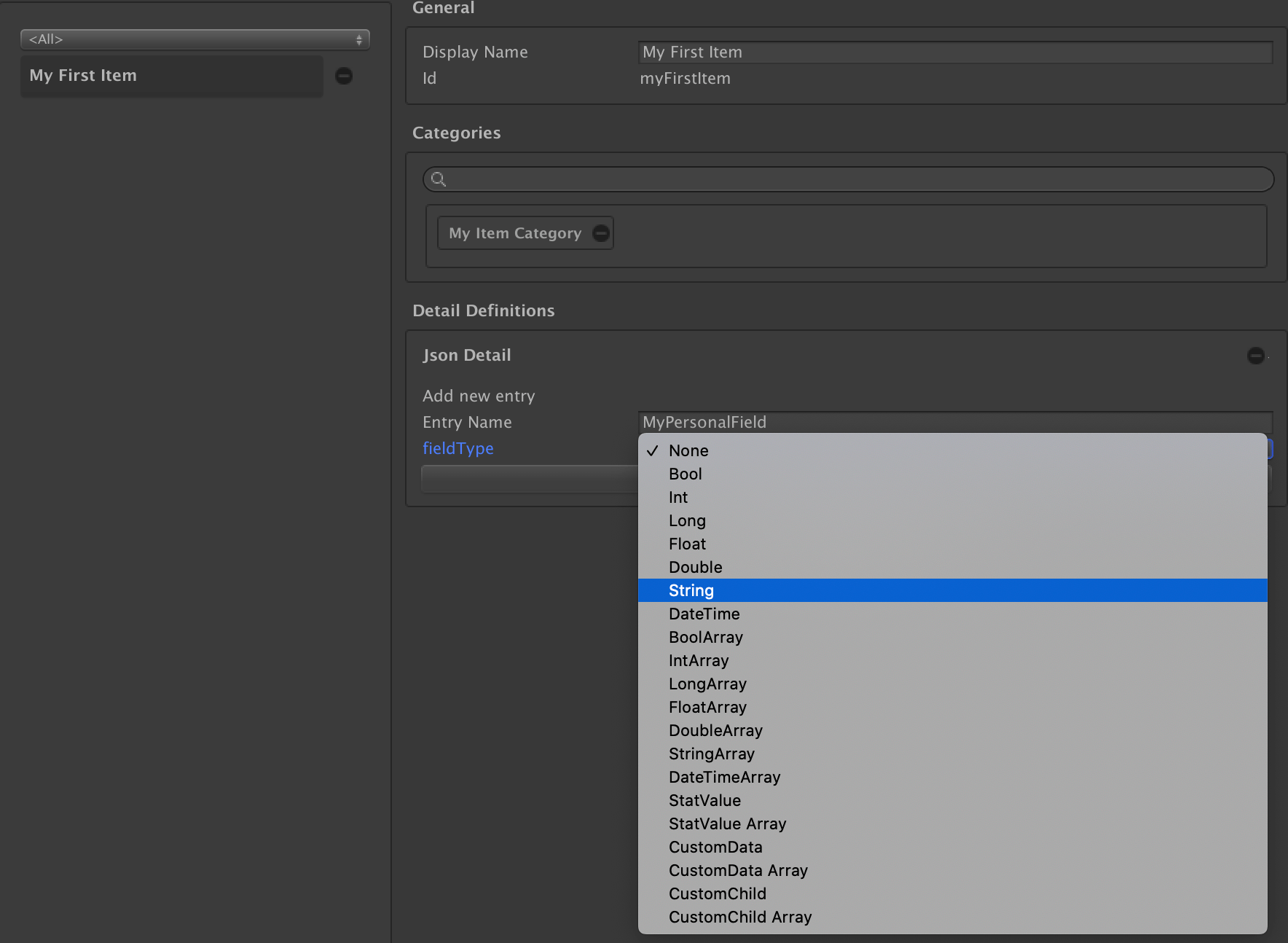The height and width of the screenshot is (943, 1288).
Task: Choose DateTimeArray in the fieldType menu
Action: (x=953, y=777)
